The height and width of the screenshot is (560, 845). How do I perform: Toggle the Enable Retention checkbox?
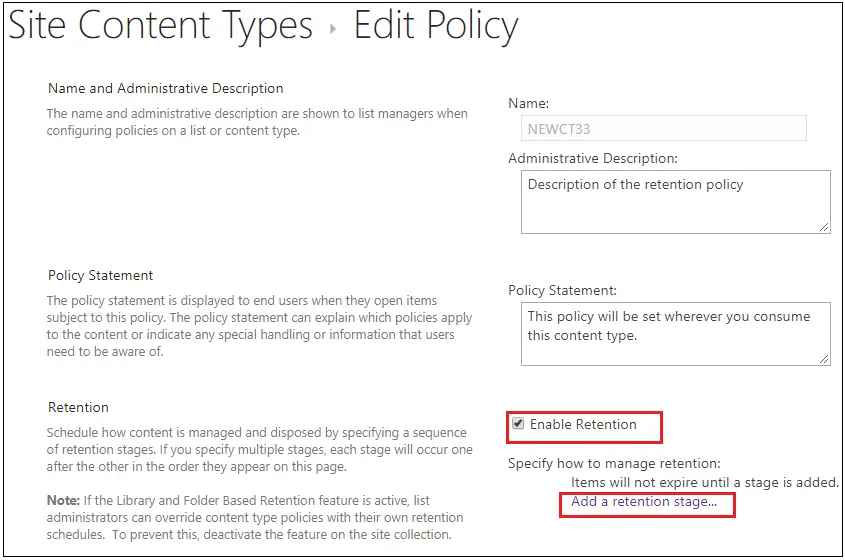click(517, 425)
